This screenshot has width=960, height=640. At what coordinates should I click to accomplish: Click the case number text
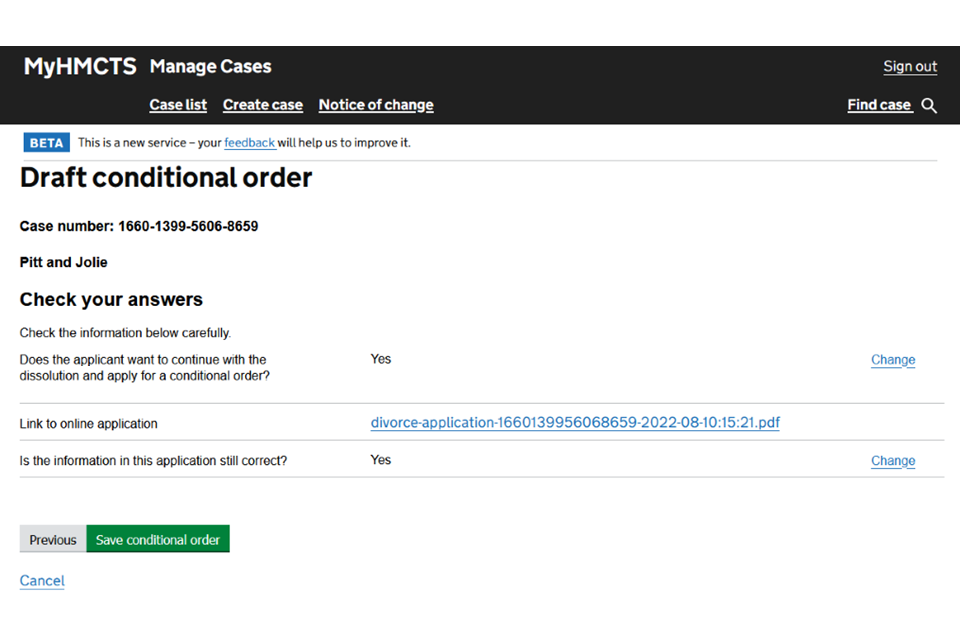[x=139, y=227]
